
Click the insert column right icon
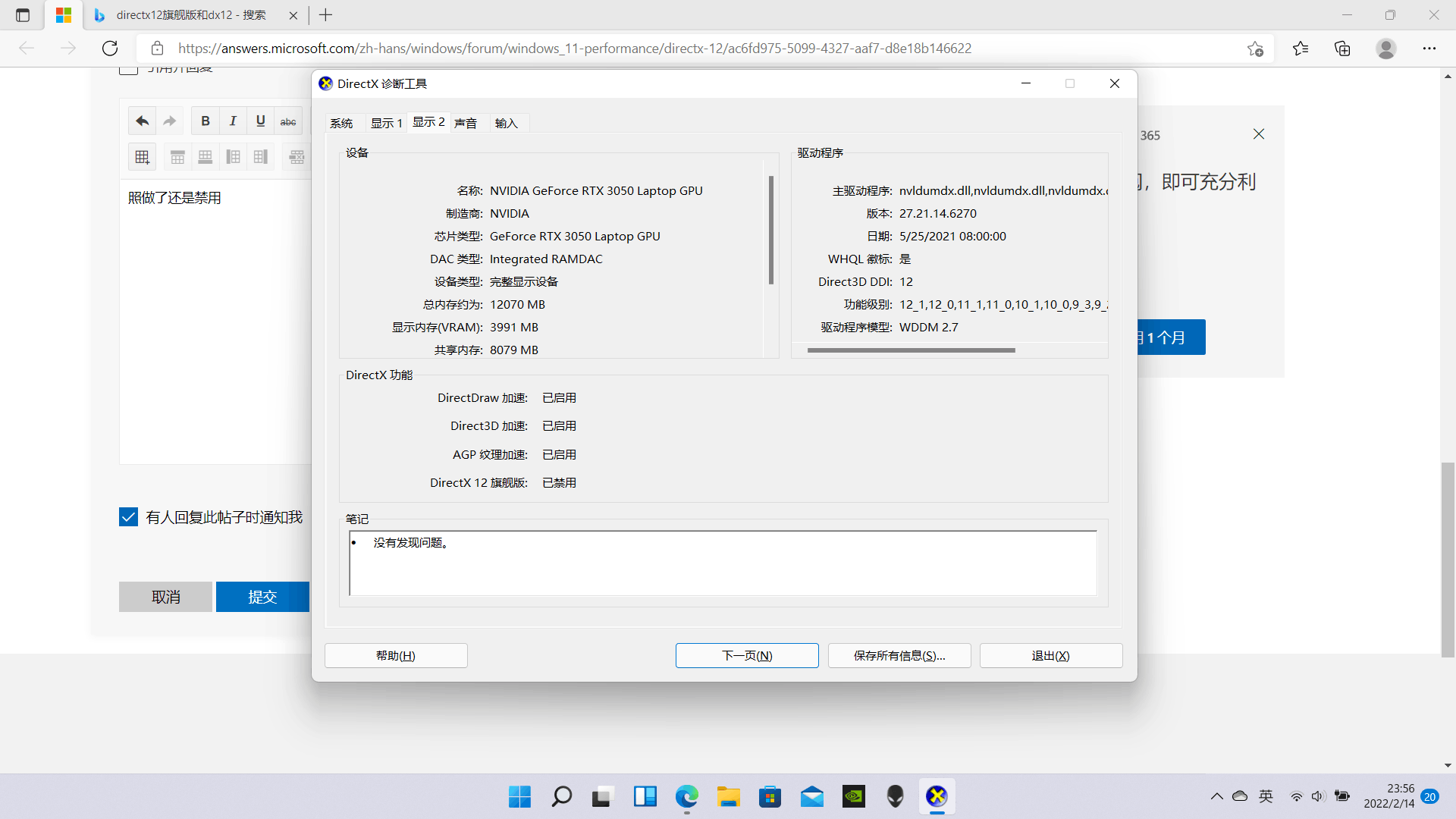[260, 157]
